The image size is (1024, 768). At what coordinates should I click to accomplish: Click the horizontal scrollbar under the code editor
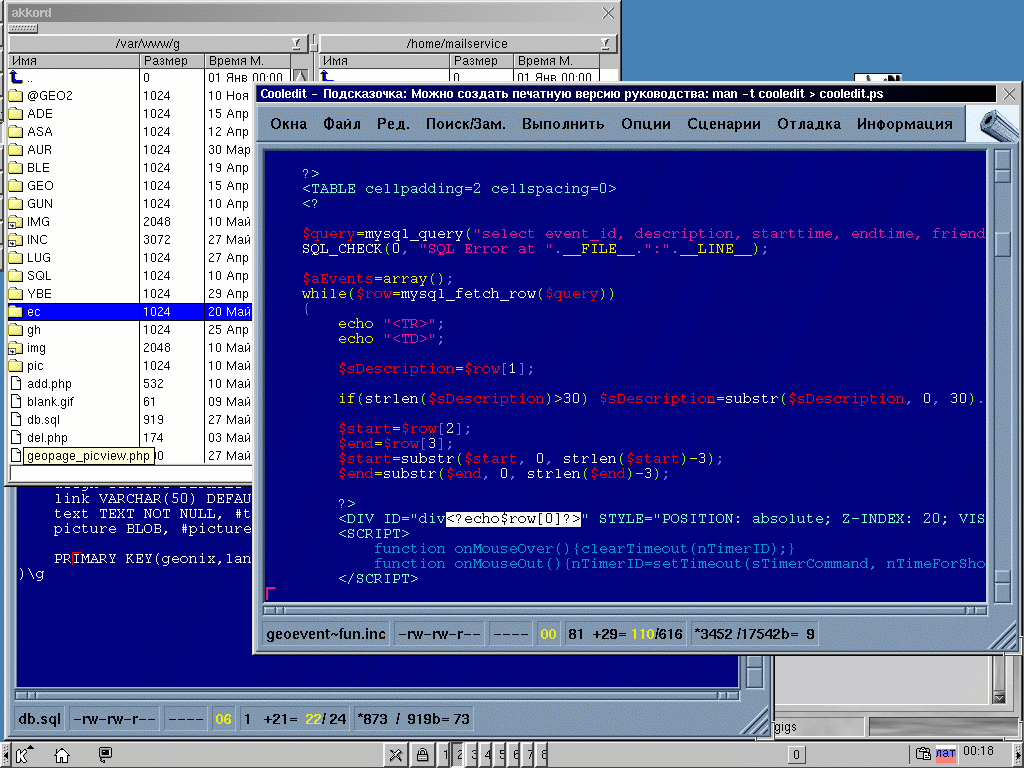click(x=620, y=610)
